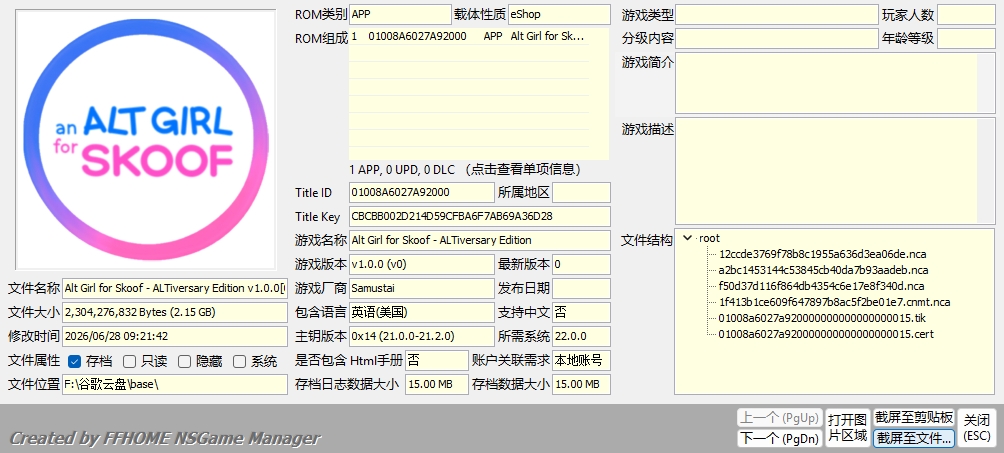
Task: Click the 账户关联需求 field 本地账号
Action: [x=581, y=360]
